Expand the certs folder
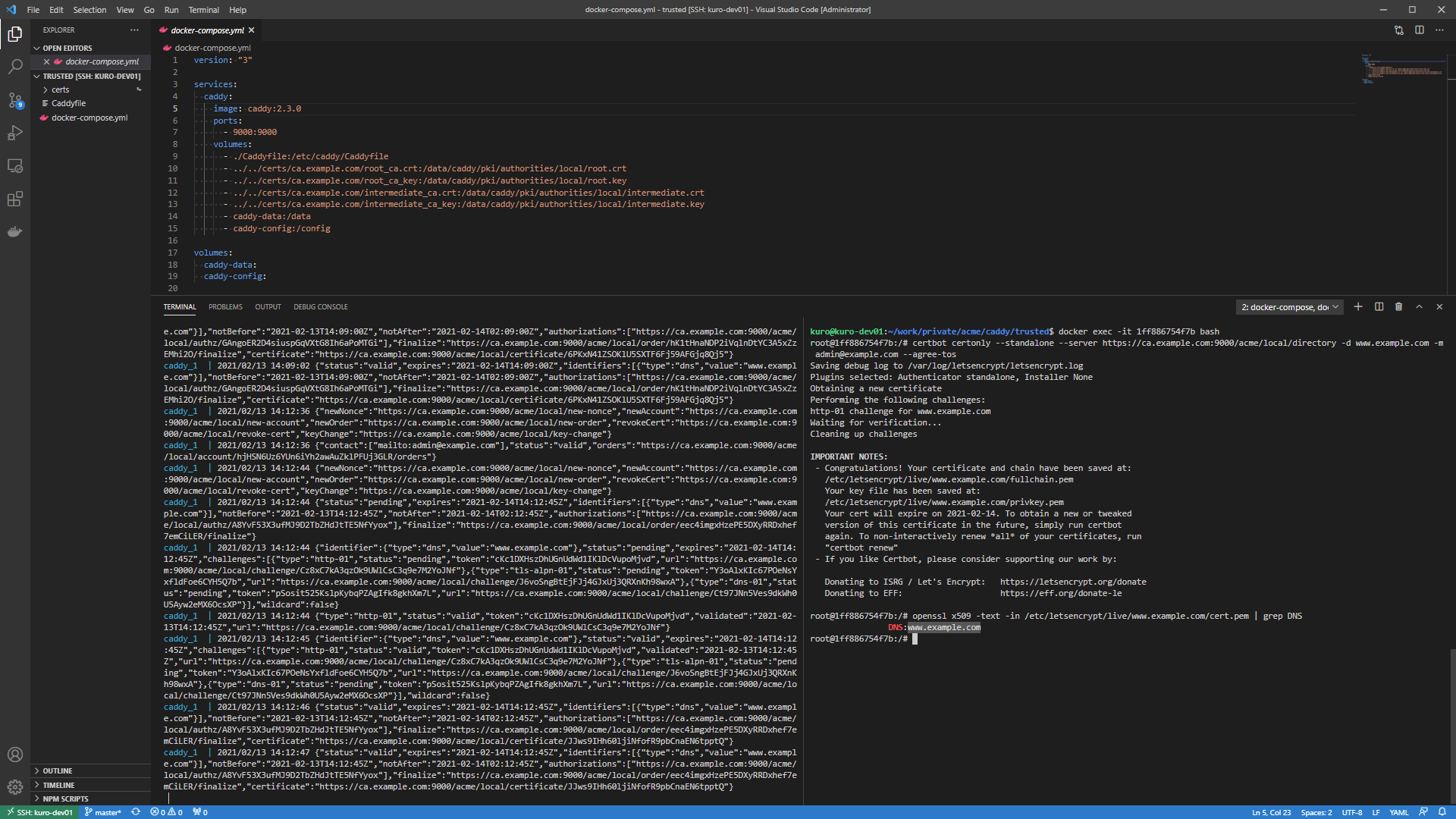The height and width of the screenshot is (819, 1456). coord(60,89)
